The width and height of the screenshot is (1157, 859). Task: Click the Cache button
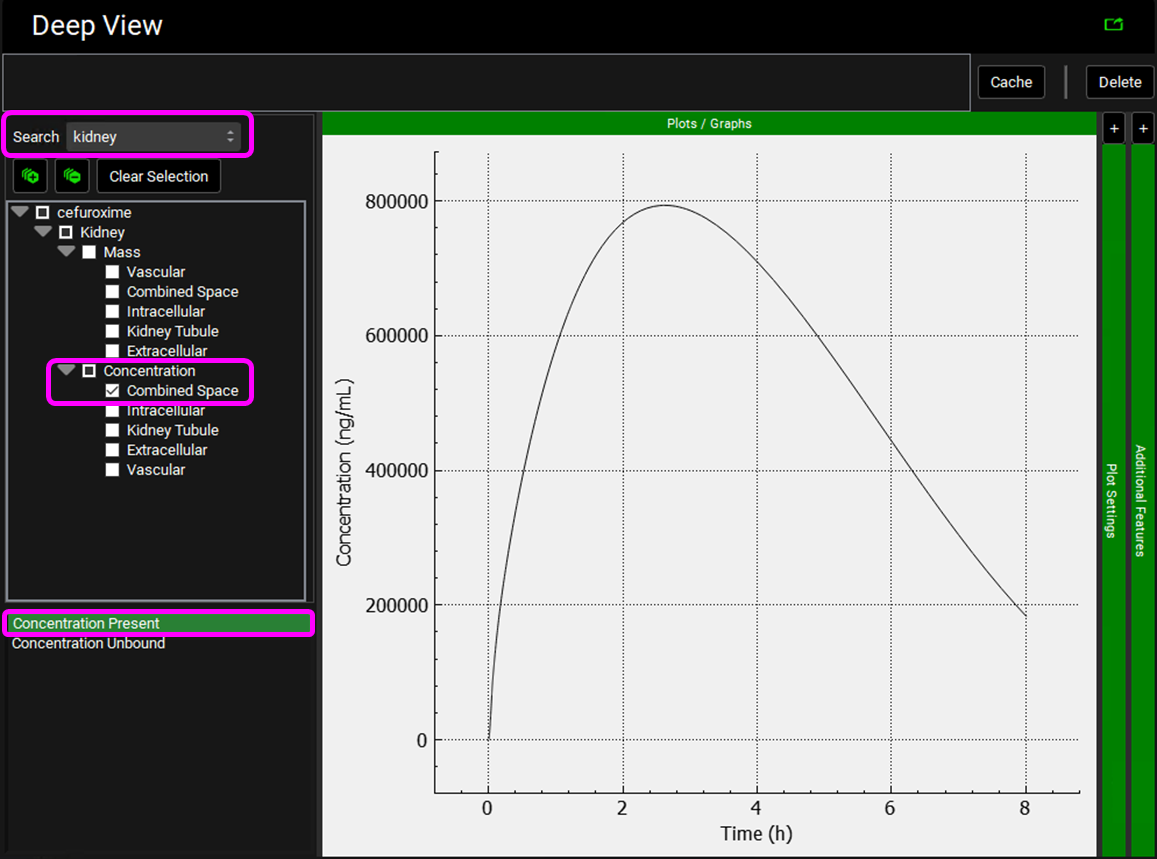[1011, 82]
